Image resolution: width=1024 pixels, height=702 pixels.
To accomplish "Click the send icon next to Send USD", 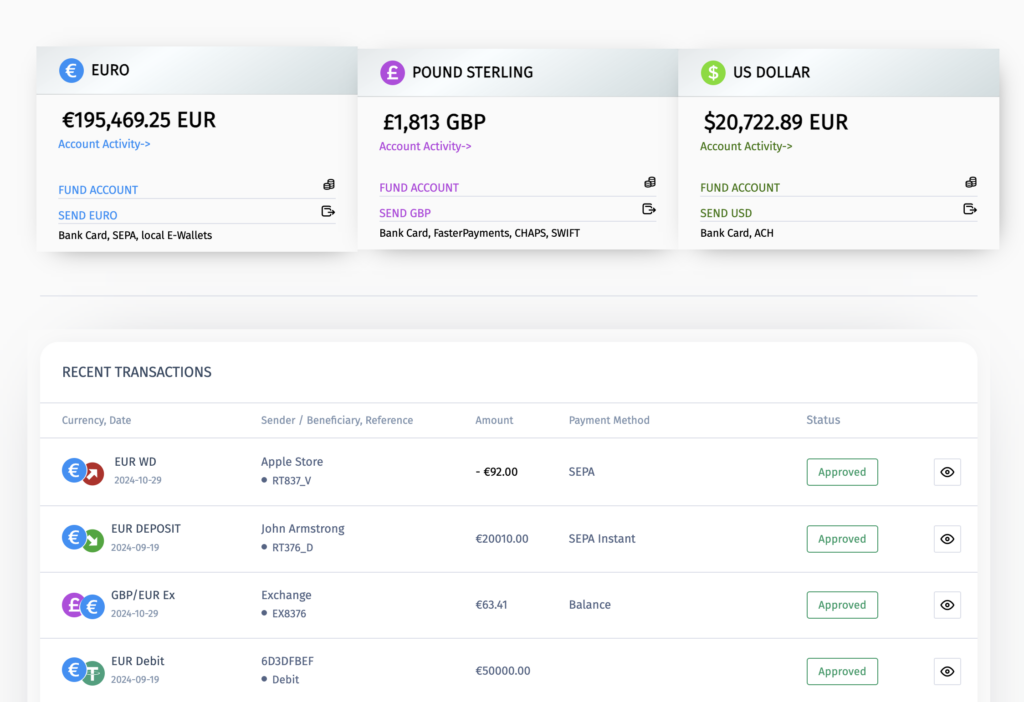I will (x=970, y=209).
